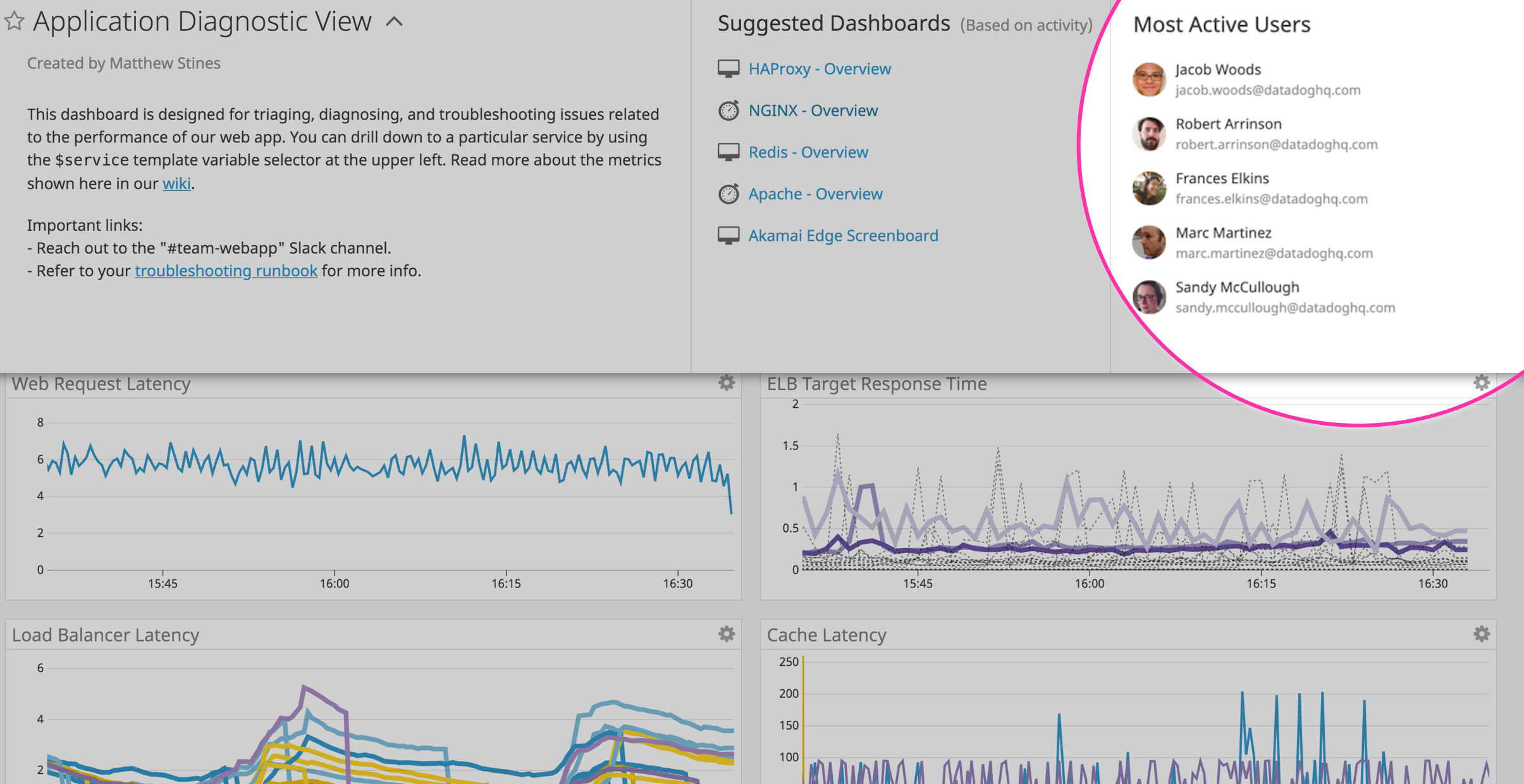Click Frances Elkins profile photo
Image resolution: width=1524 pixels, height=784 pixels.
[1148, 188]
